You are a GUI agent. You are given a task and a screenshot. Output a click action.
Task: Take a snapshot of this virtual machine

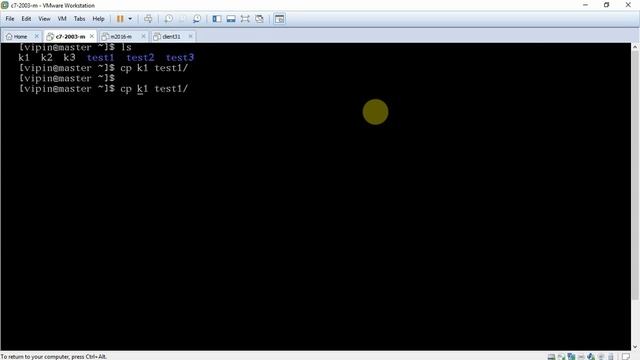coord(169,19)
